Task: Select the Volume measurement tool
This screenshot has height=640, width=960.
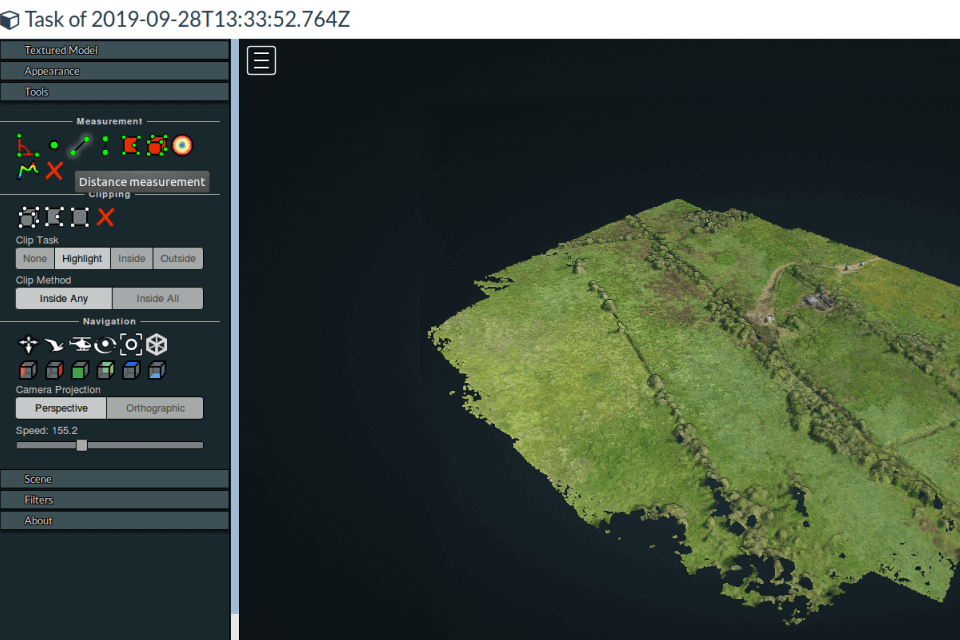Action: pos(157,146)
